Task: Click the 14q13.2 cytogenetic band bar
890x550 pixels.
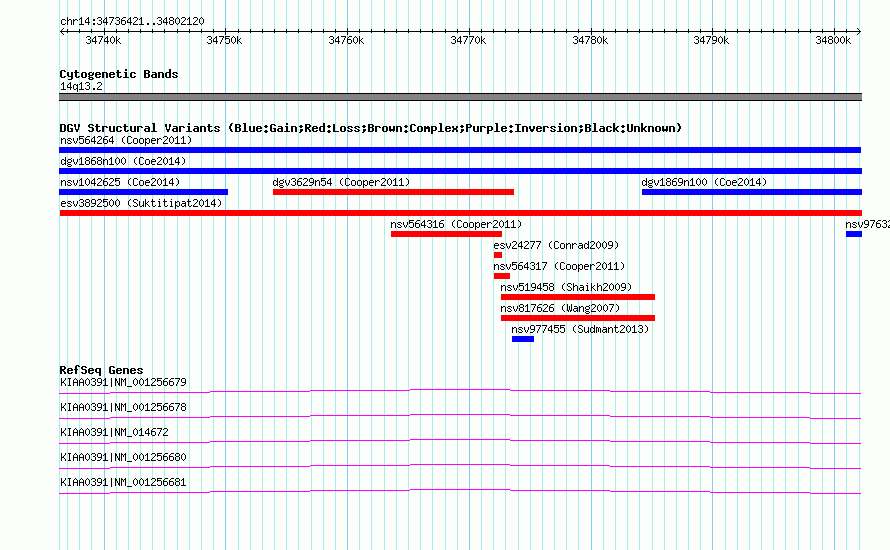Action: tap(460, 97)
